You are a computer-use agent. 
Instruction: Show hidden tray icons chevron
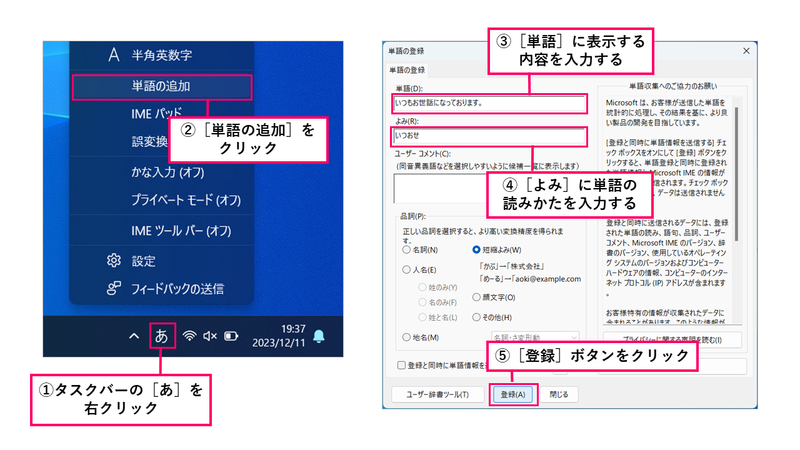tap(134, 336)
